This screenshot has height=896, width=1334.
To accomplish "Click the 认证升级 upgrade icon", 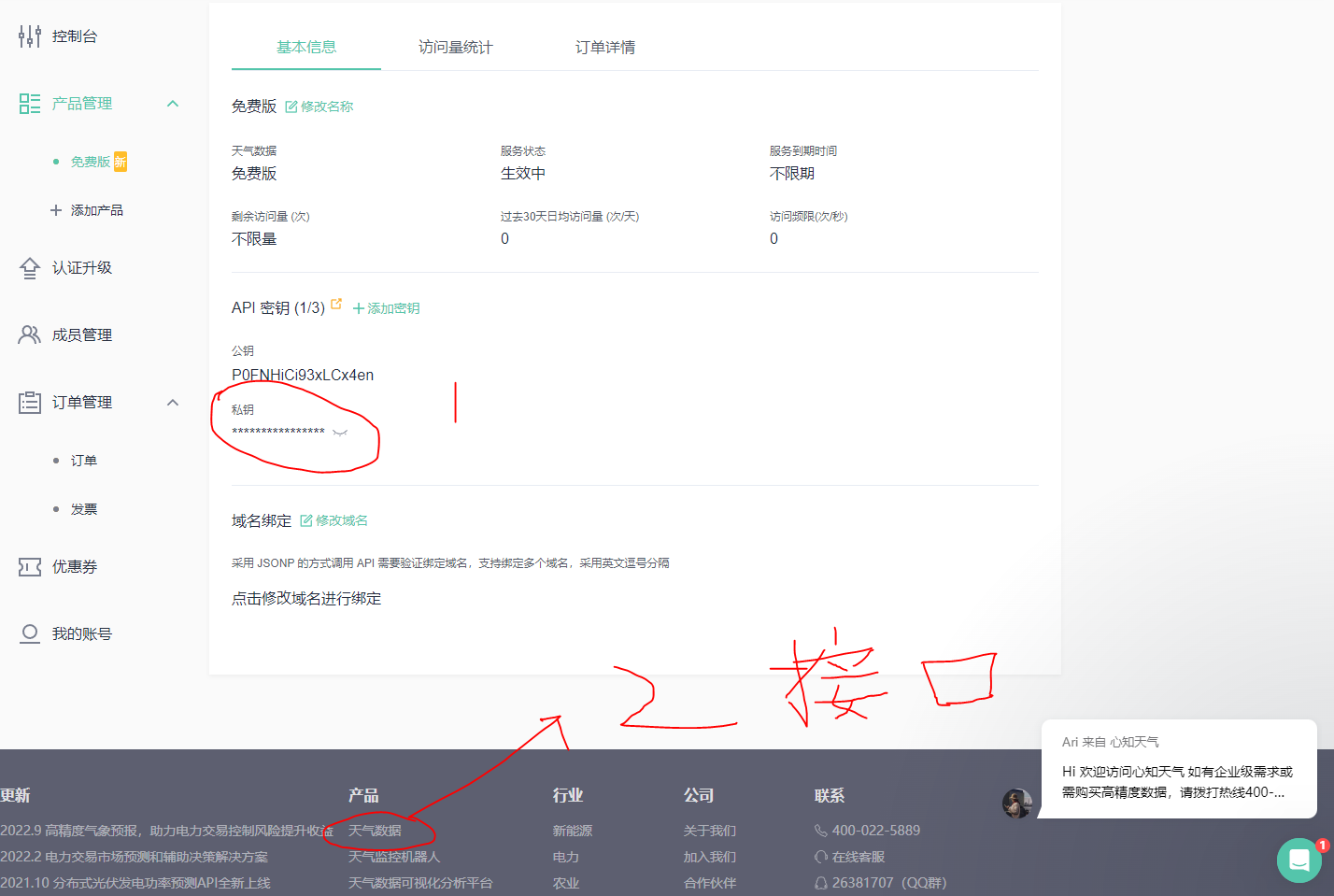I will click(30, 268).
